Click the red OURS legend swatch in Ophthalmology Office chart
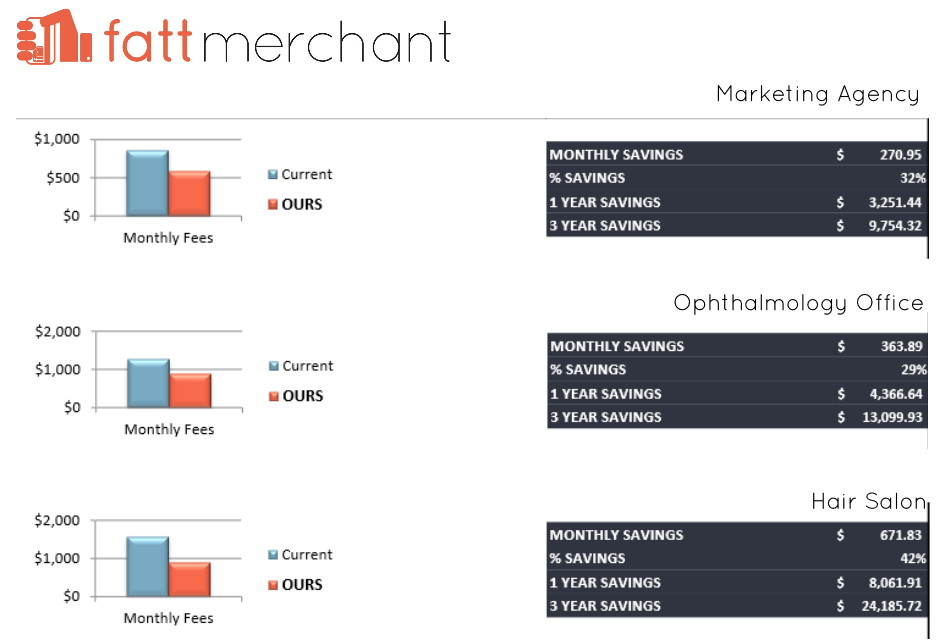The width and height of the screenshot is (948, 644). [274, 397]
